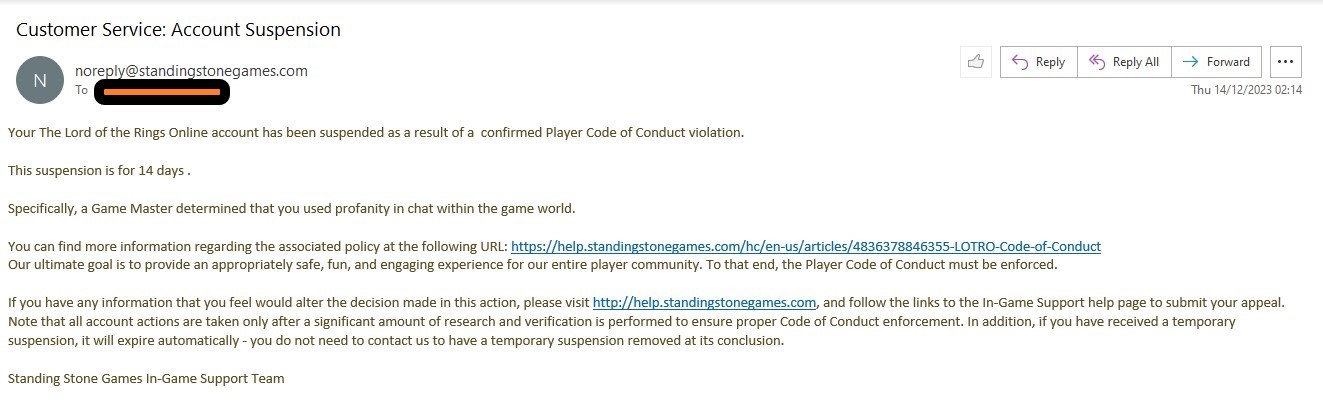This screenshot has height=416, width=1323.
Task: Open the LOTRO Code of Conduct link
Action: pos(805,247)
